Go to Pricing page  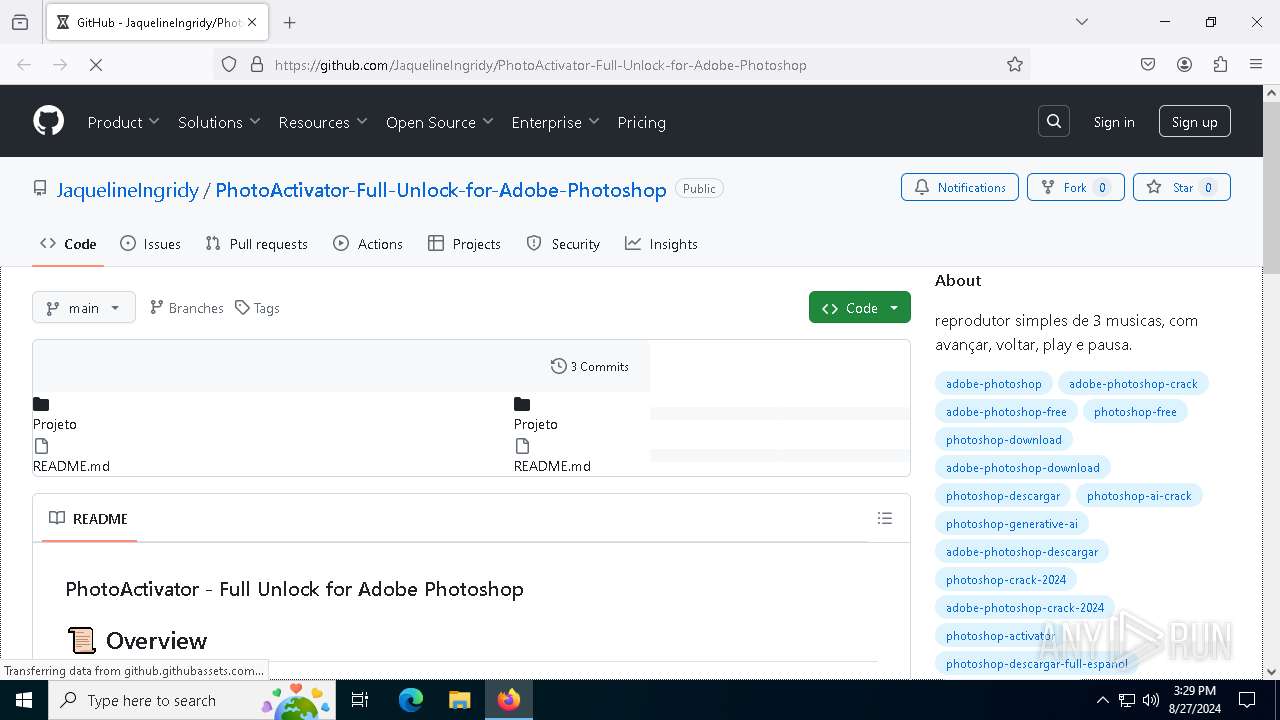pyautogui.click(x=641, y=122)
